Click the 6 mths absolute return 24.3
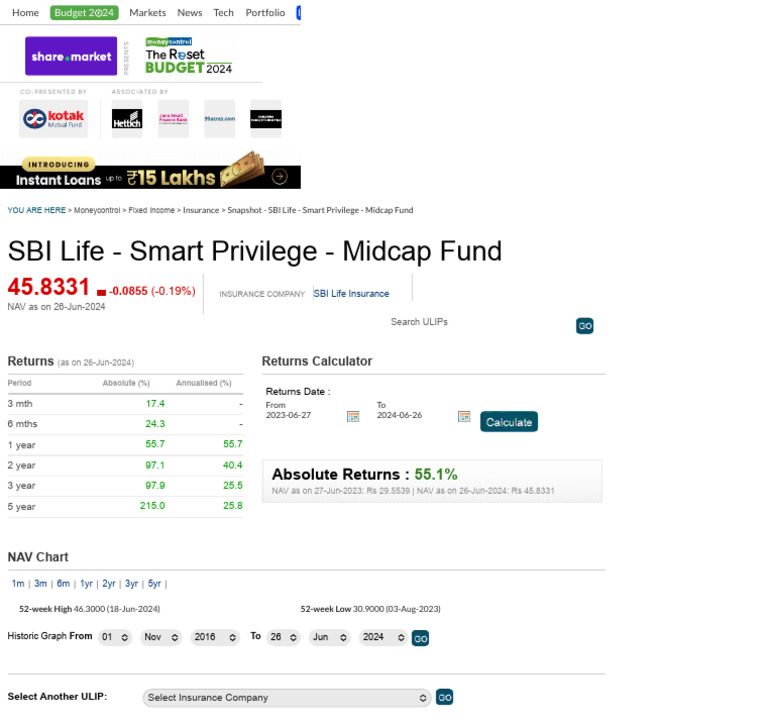Viewport: 768px width, 723px height. [x=155, y=424]
